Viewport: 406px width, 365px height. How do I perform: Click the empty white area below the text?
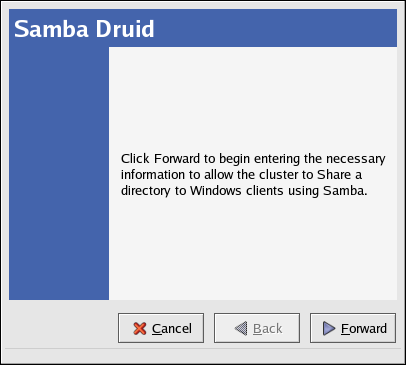click(x=253, y=248)
